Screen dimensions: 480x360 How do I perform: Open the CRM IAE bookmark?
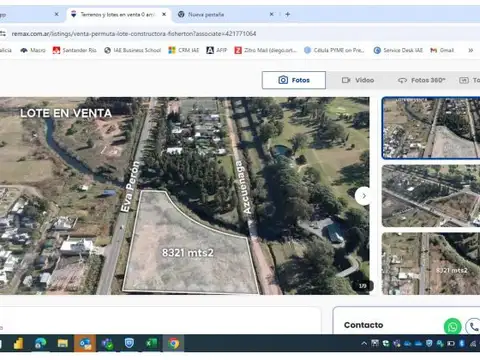[184, 50]
